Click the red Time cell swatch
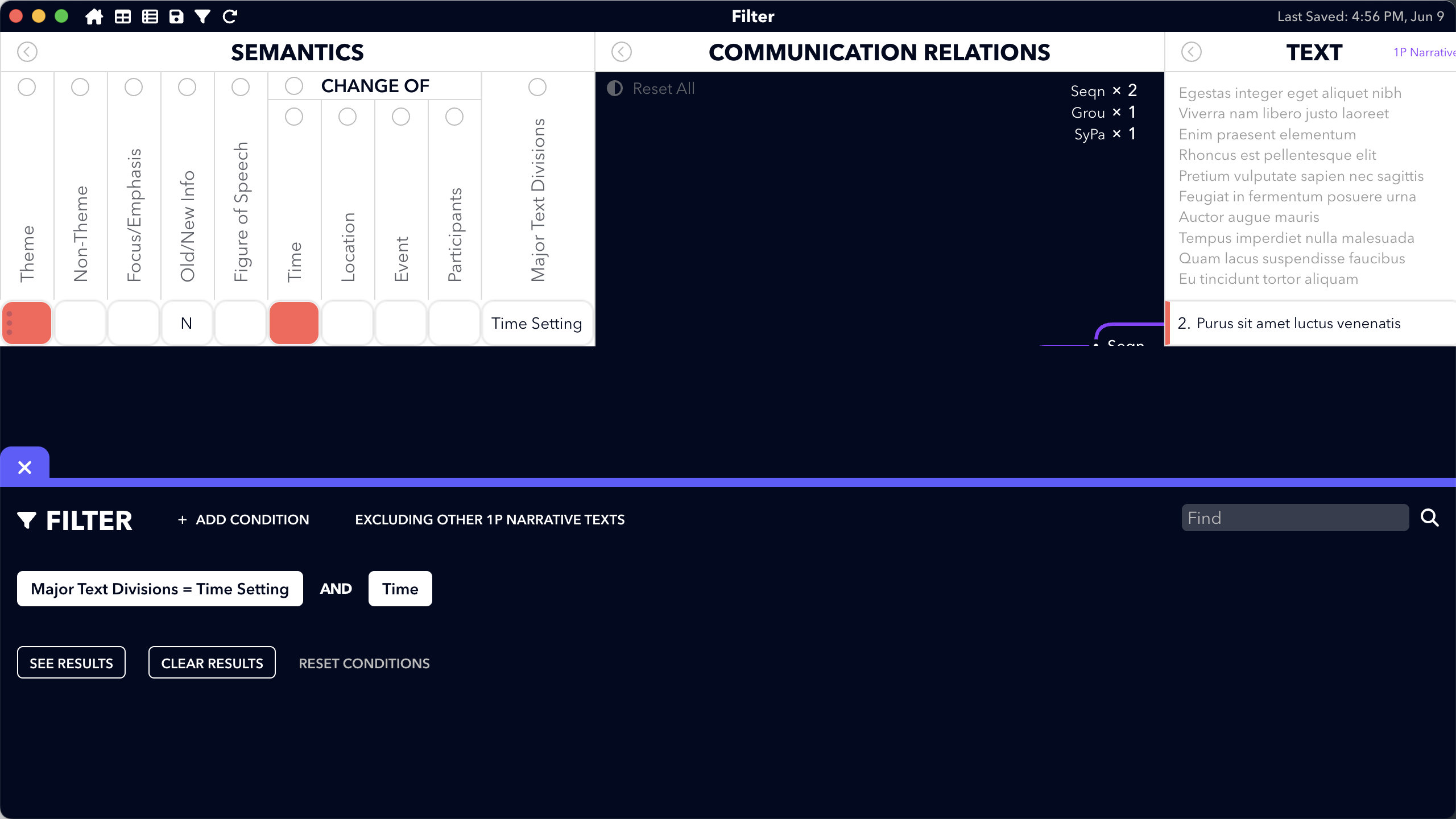 294,323
